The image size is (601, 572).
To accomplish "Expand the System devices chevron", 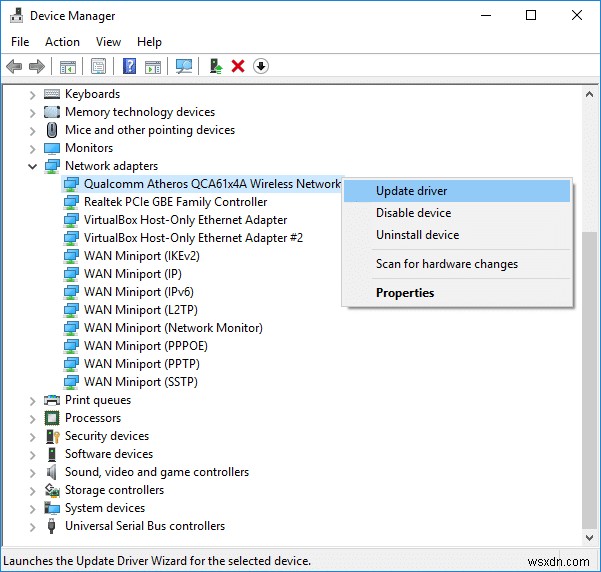I will (x=33, y=509).
